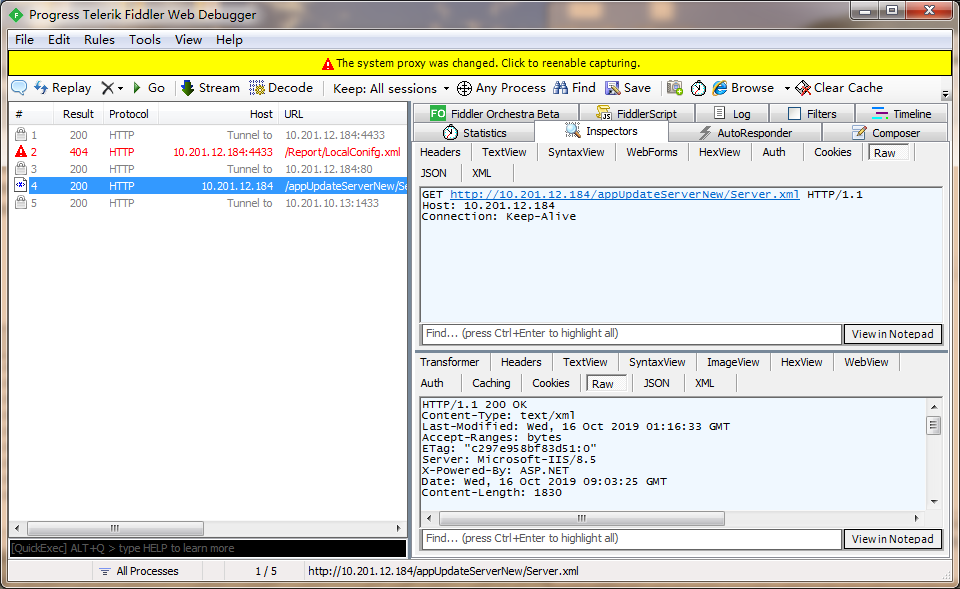
Task: Click View in Notepad for the request
Action: 893,333
